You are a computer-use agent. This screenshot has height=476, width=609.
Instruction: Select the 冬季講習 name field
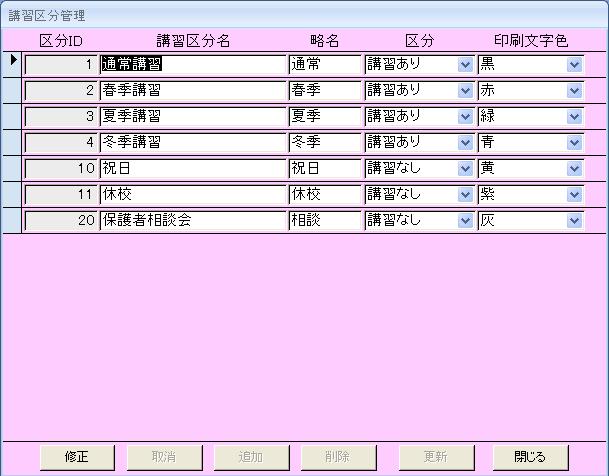click(193, 142)
